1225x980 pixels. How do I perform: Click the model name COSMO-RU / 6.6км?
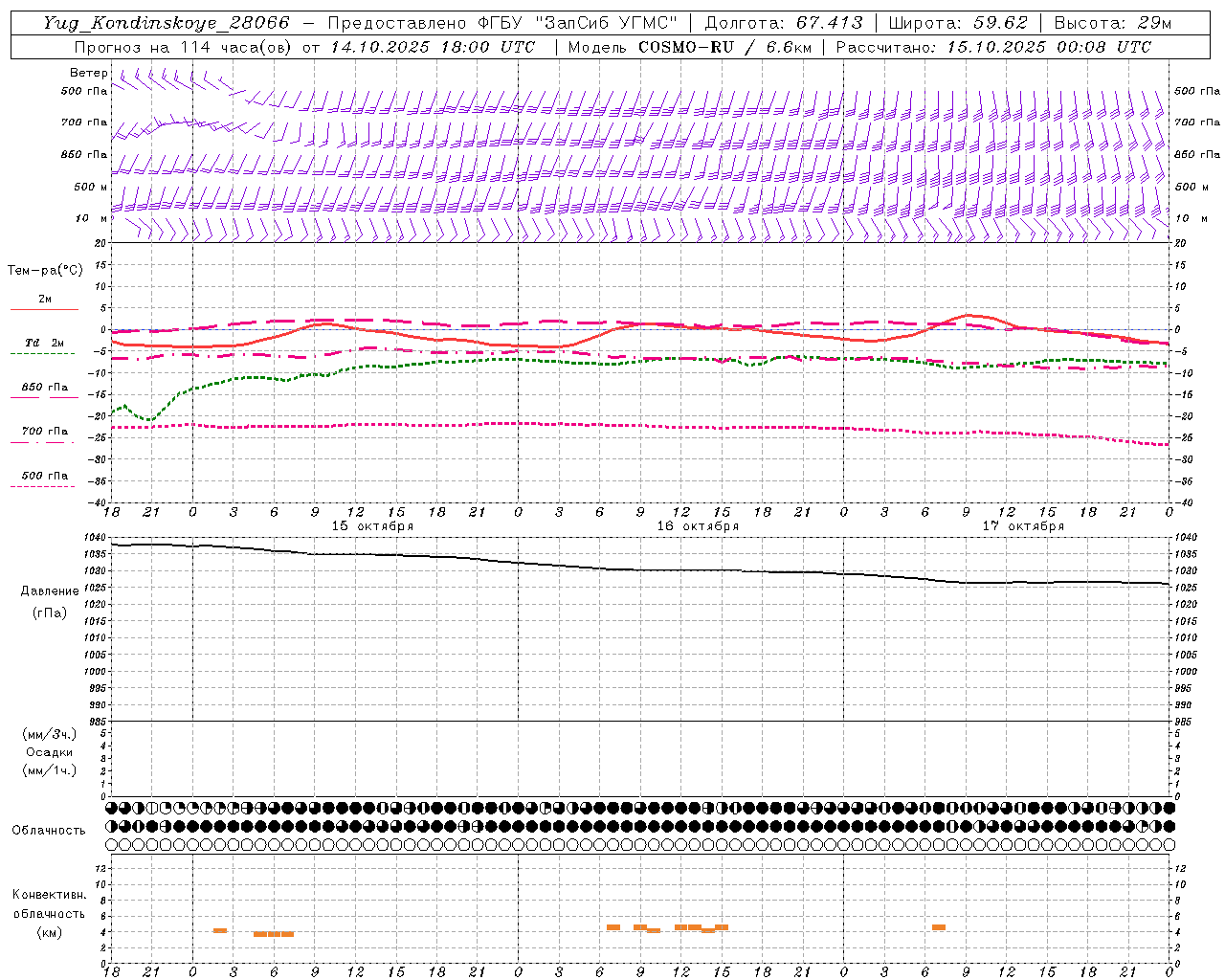pyautogui.click(x=724, y=47)
